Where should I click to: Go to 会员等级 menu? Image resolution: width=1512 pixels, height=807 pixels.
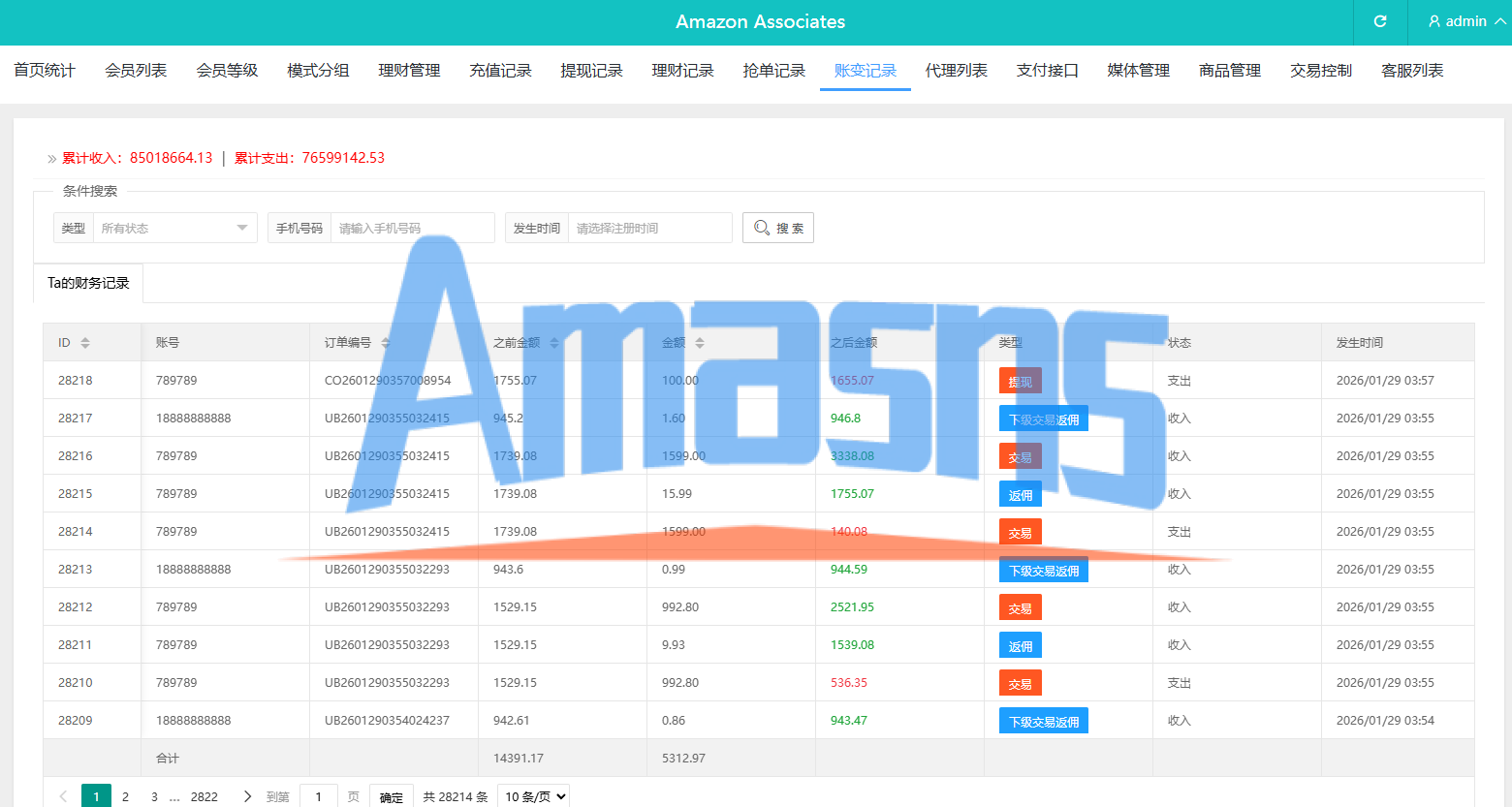pos(227,71)
